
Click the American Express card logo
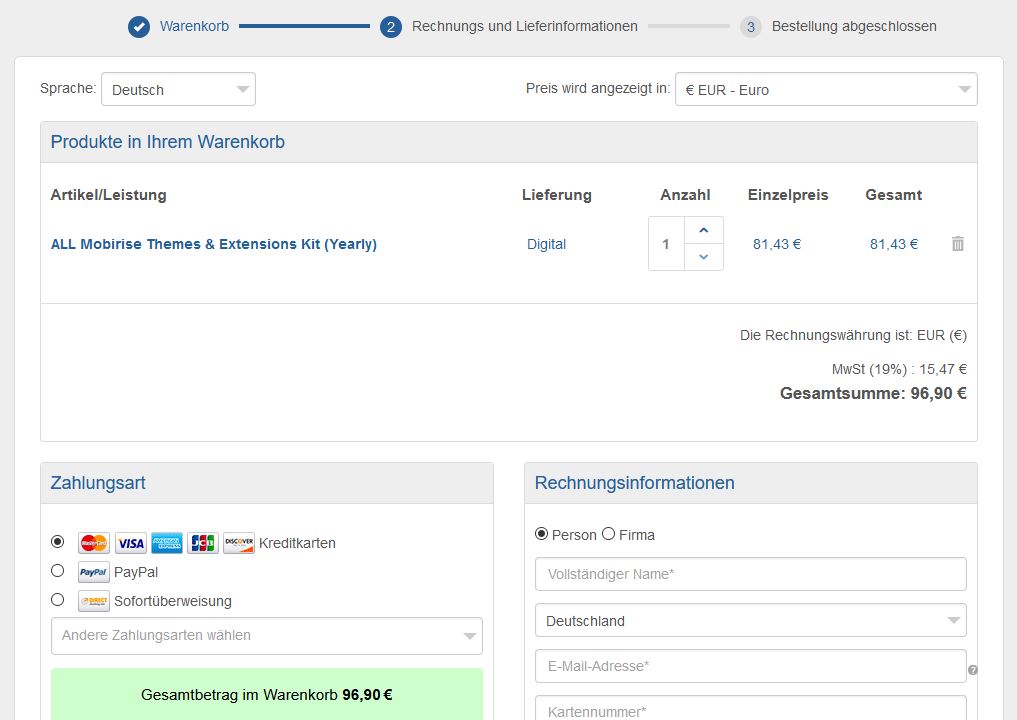(x=167, y=543)
